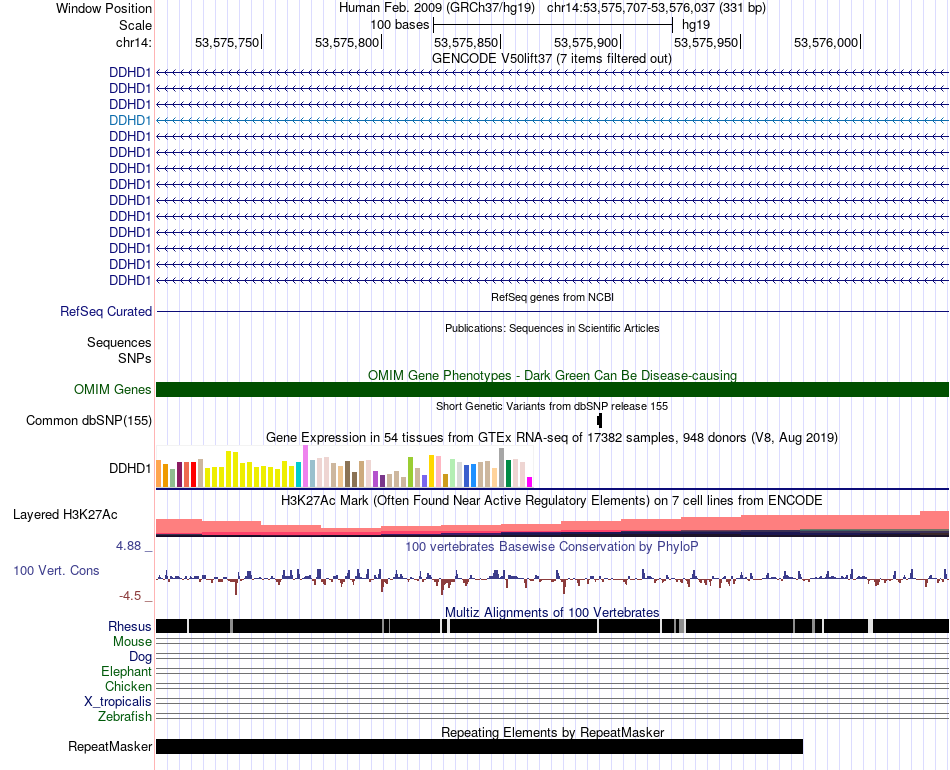Click the light-blue highlighted DDHD1 transcript label
The image size is (950, 770).
pos(130,120)
